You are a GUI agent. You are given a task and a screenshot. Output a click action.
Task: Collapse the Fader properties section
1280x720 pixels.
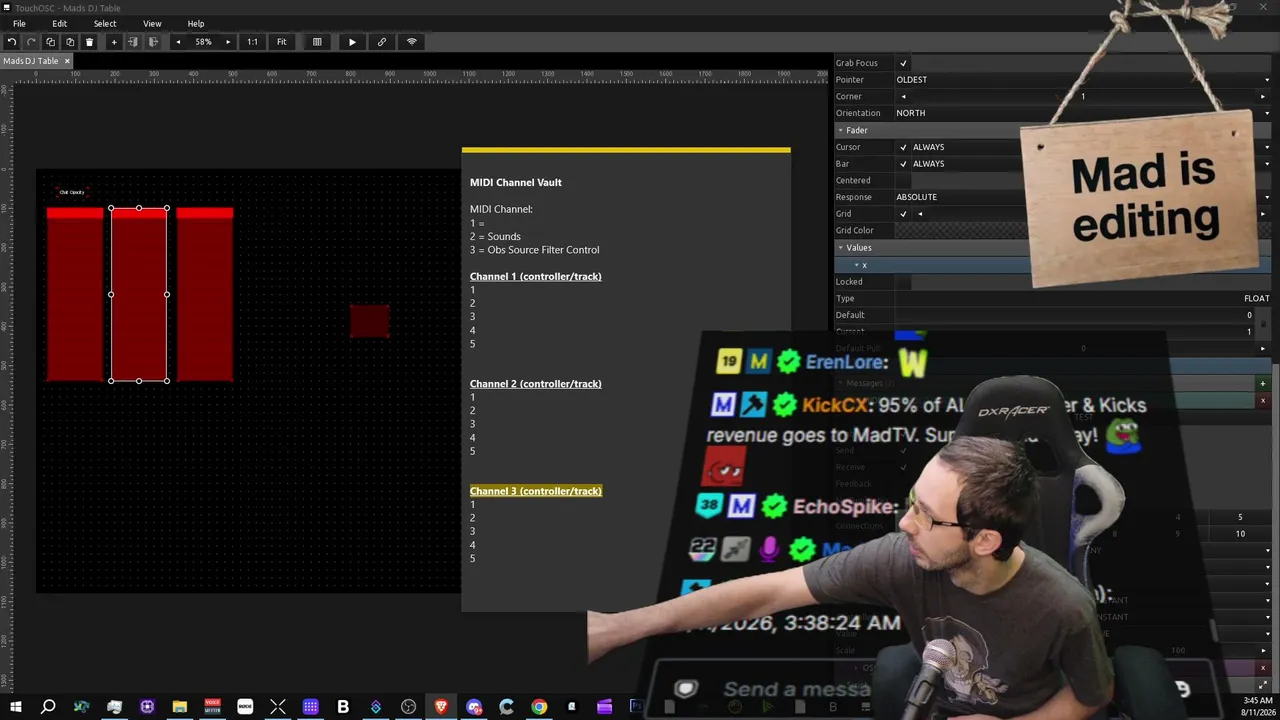841,130
